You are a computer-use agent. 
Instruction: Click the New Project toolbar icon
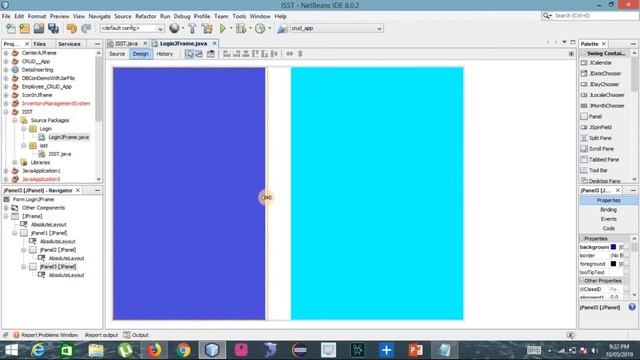pos(24,28)
